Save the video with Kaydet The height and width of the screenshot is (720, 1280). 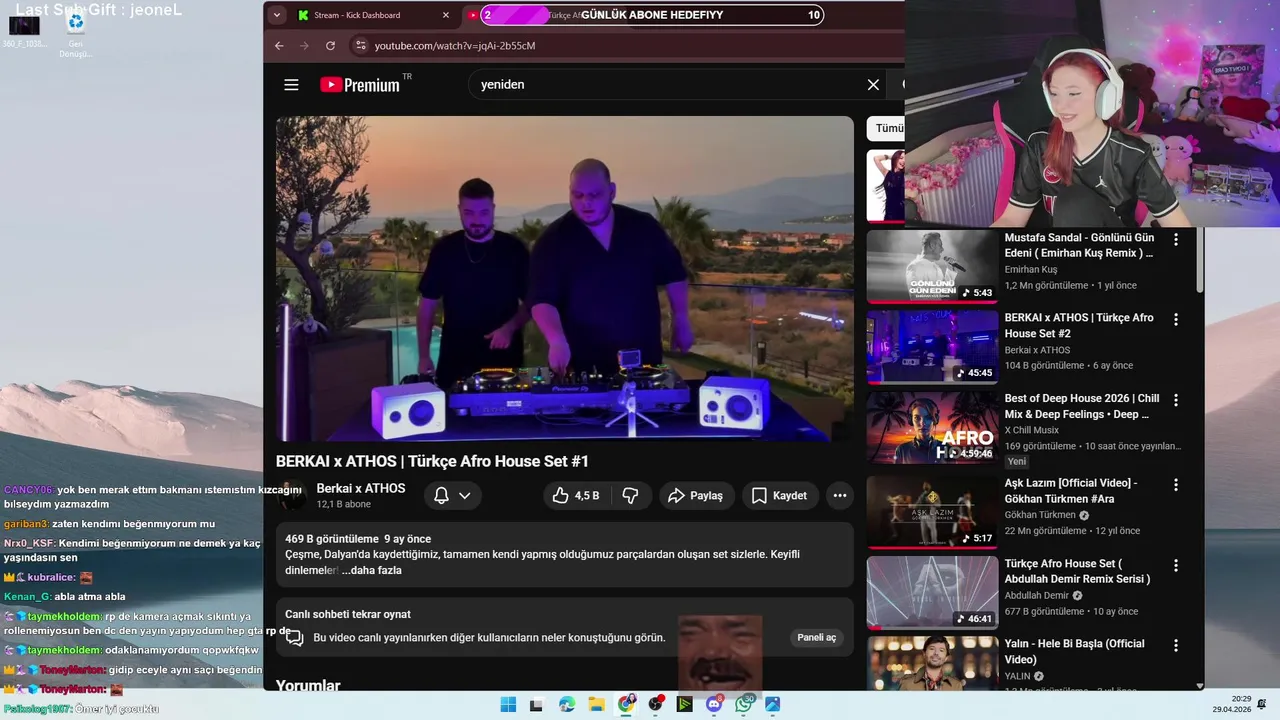780,495
